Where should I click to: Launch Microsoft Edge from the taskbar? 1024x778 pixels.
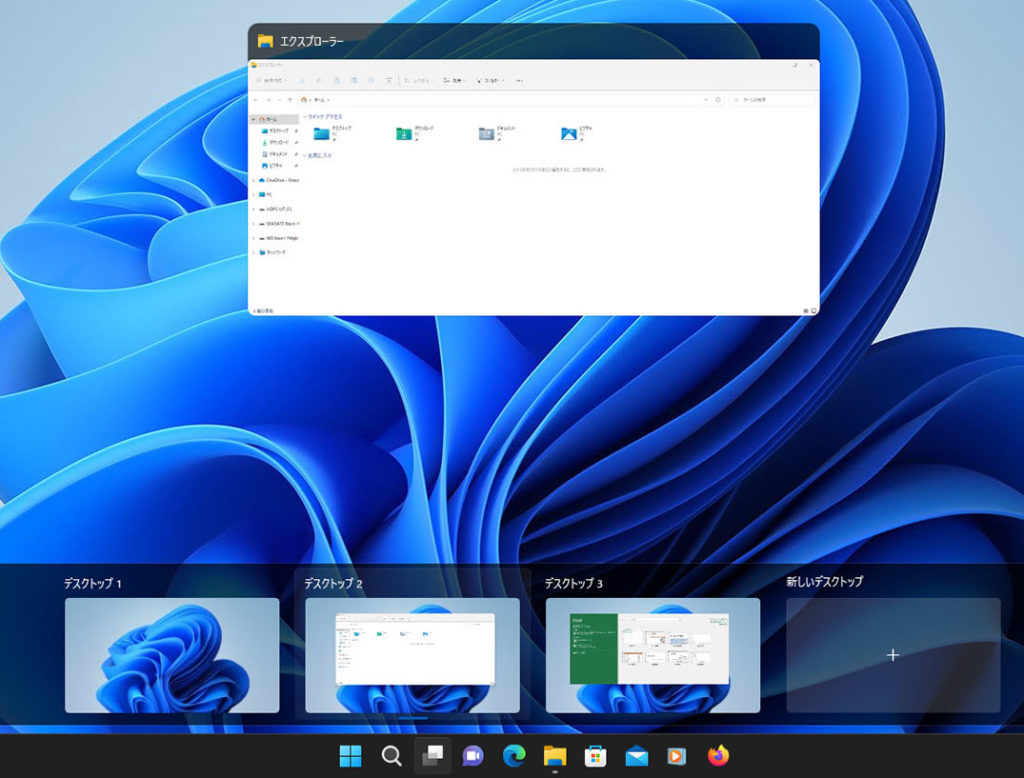(514, 756)
